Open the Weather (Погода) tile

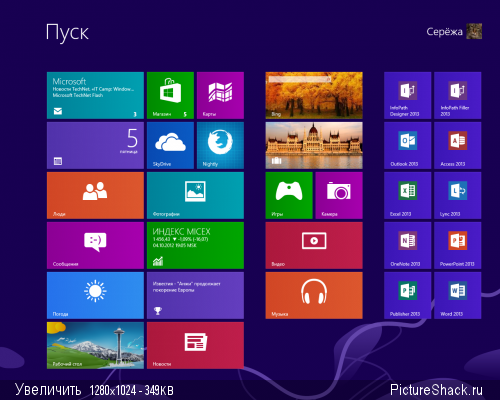click(95, 295)
